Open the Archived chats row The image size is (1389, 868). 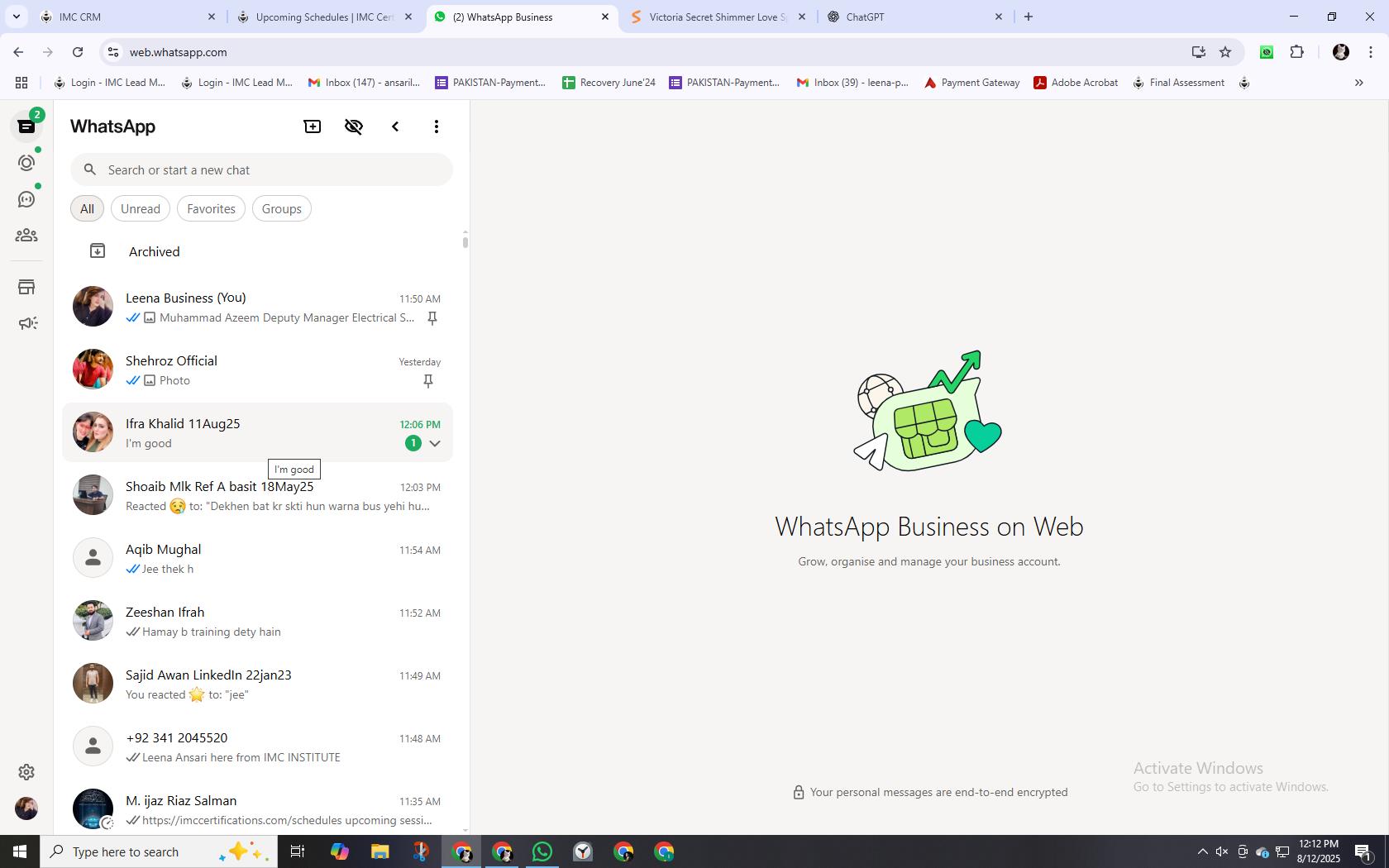pyautogui.click(x=257, y=251)
